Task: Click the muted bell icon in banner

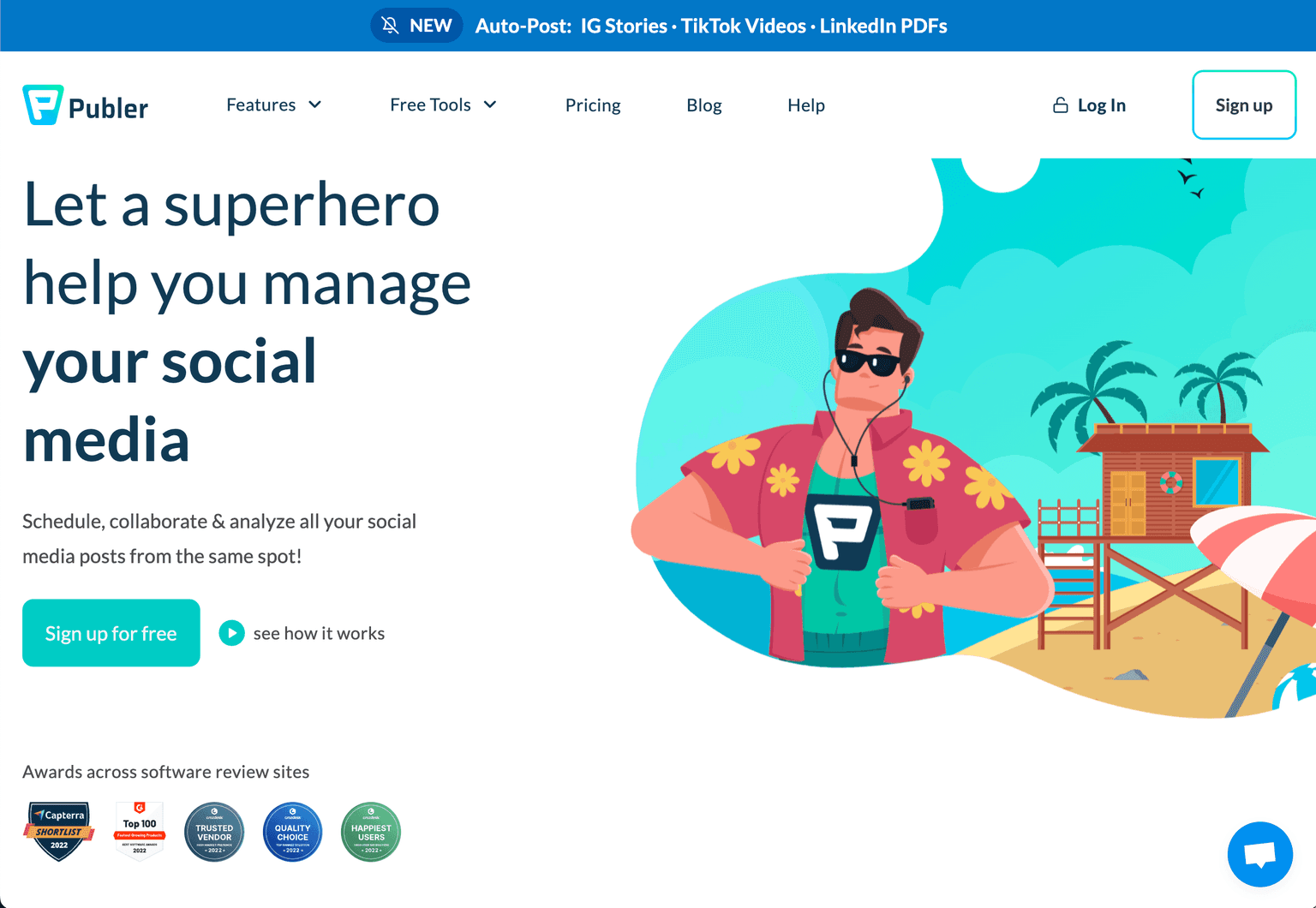Action: point(390,26)
